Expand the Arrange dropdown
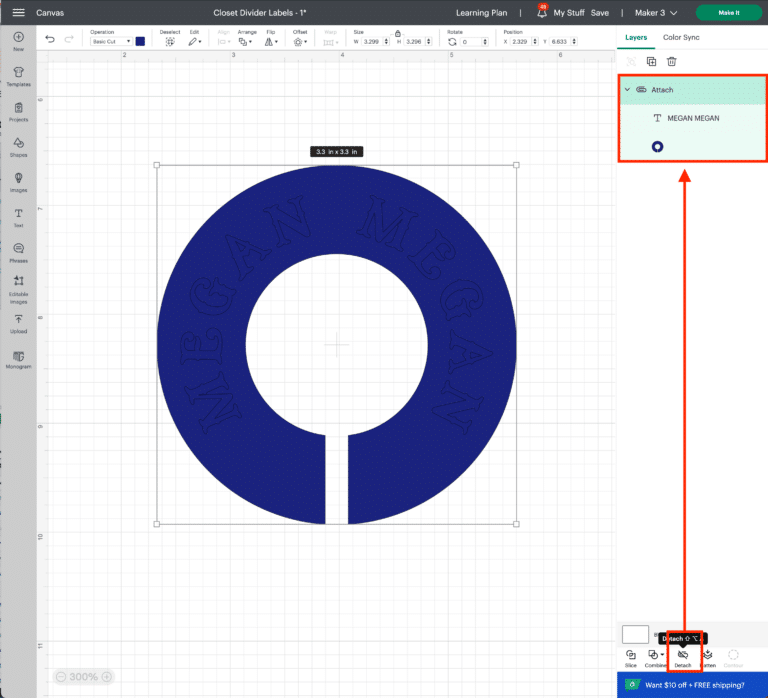The image size is (768, 698). point(247,42)
